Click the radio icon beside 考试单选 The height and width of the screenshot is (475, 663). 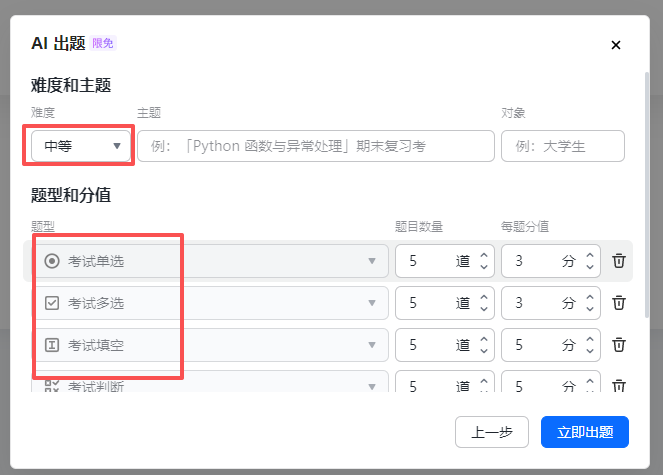[x=52, y=261]
